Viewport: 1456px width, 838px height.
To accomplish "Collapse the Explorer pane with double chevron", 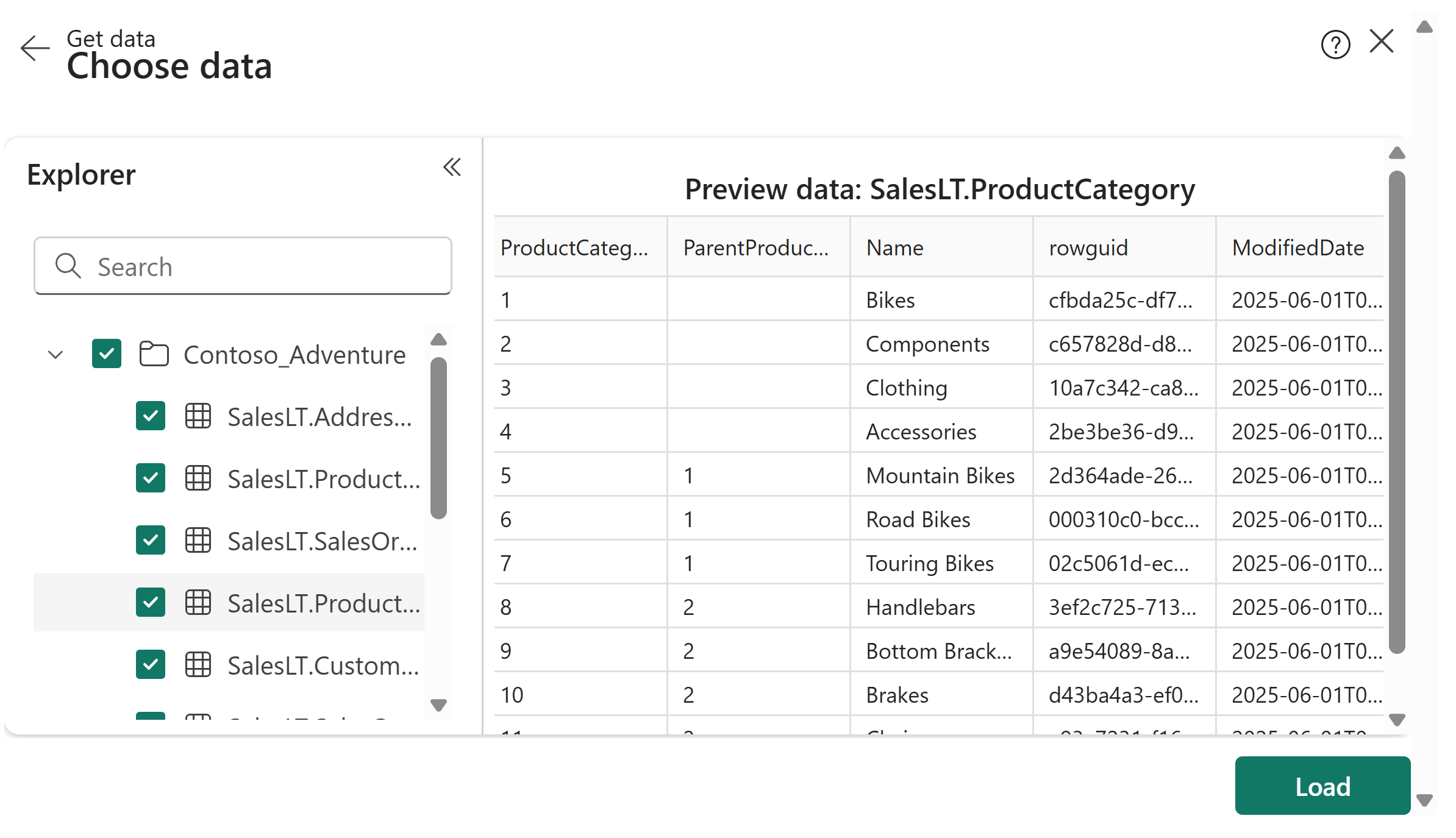I will pos(452,167).
